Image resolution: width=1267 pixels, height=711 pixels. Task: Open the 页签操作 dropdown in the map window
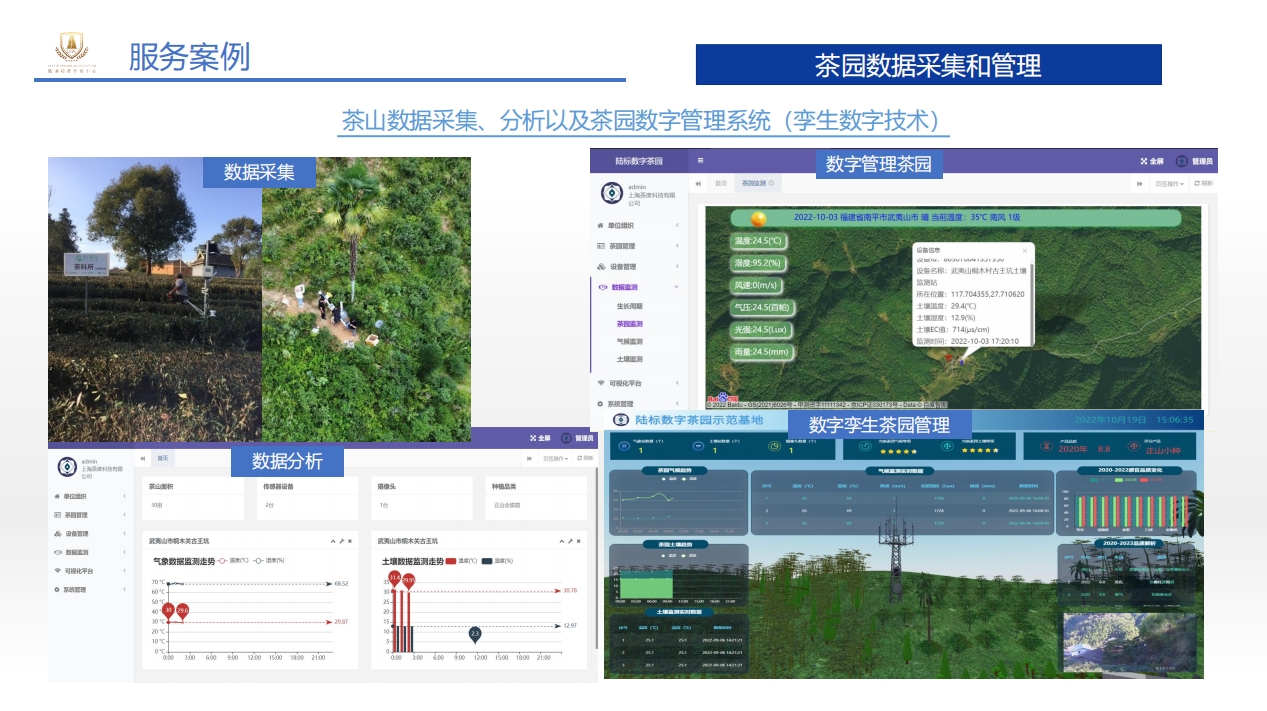click(x=1169, y=184)
